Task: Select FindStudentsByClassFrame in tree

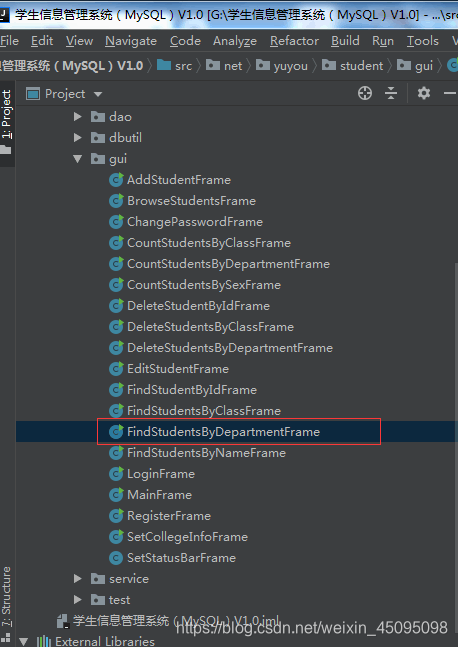Action: [x=204, y=411]
